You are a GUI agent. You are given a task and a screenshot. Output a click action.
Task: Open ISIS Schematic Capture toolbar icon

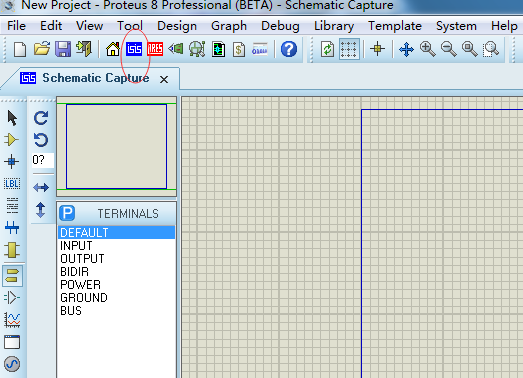tap(134, 49)
